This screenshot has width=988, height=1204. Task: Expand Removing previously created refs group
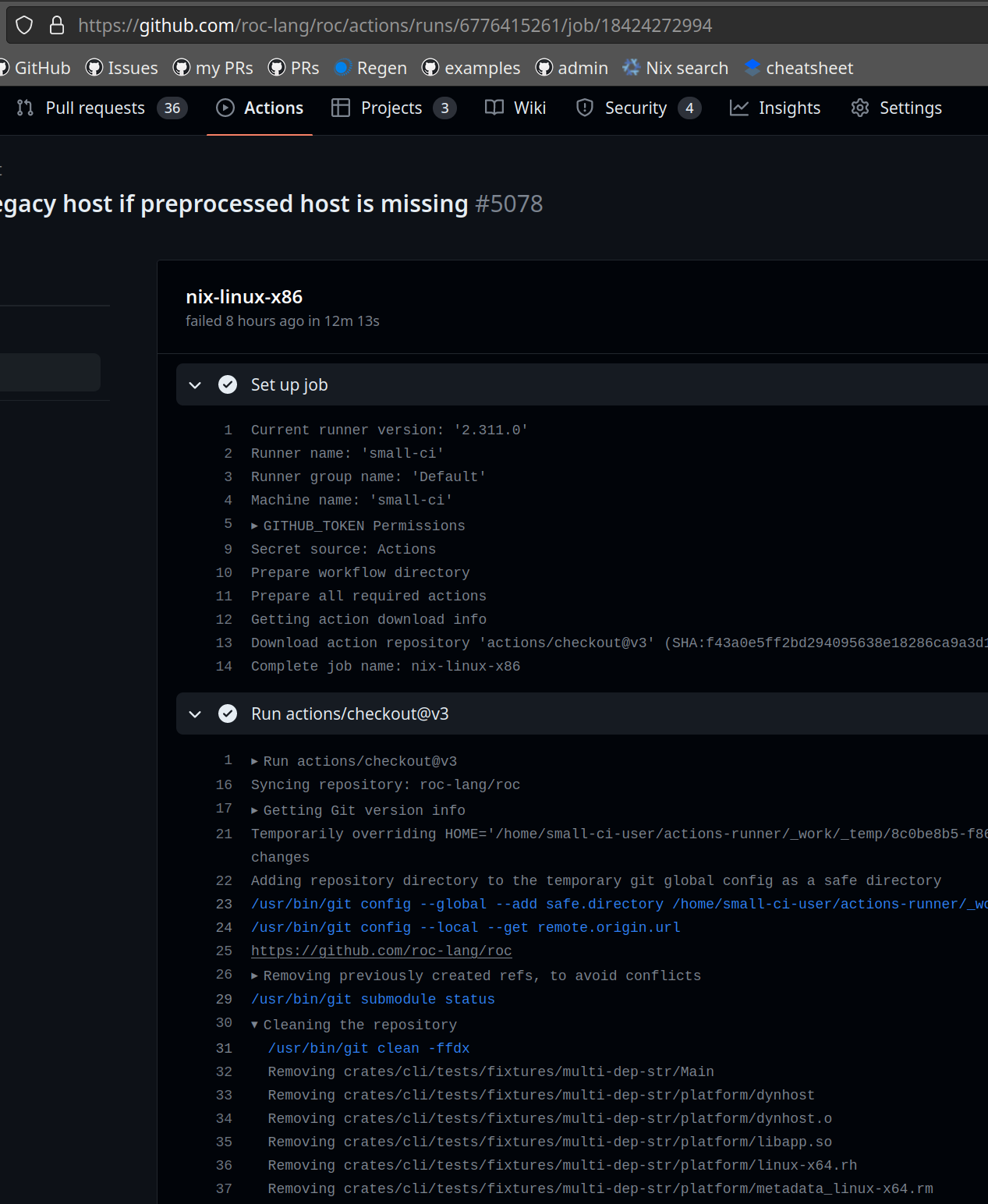pos(476,976)
